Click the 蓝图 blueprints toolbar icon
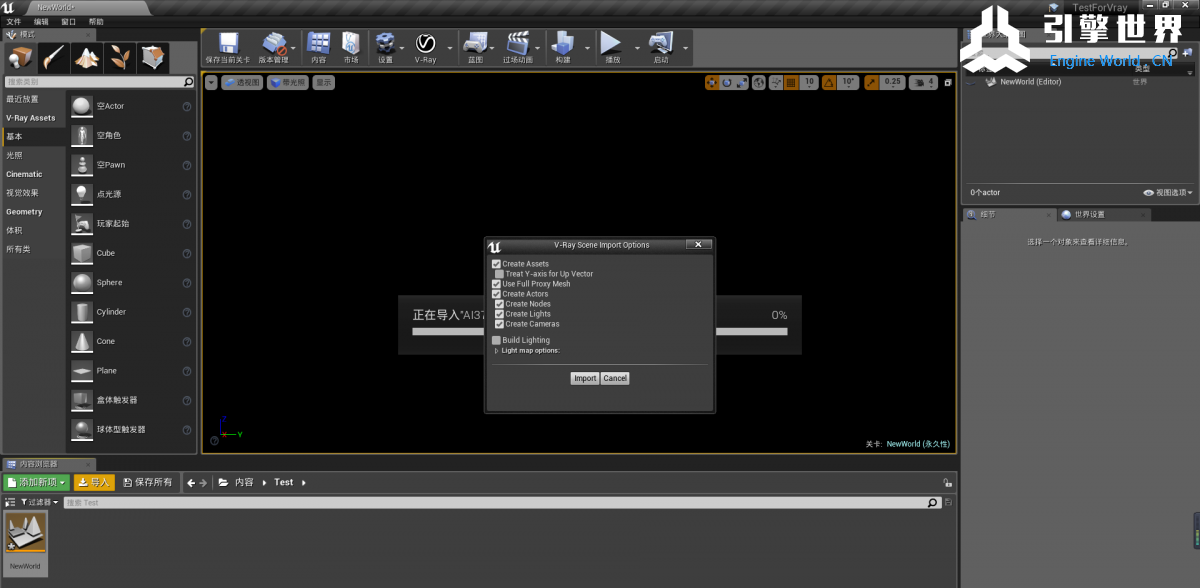This screenshot has height=588, width=1200. tap(475, 43)
